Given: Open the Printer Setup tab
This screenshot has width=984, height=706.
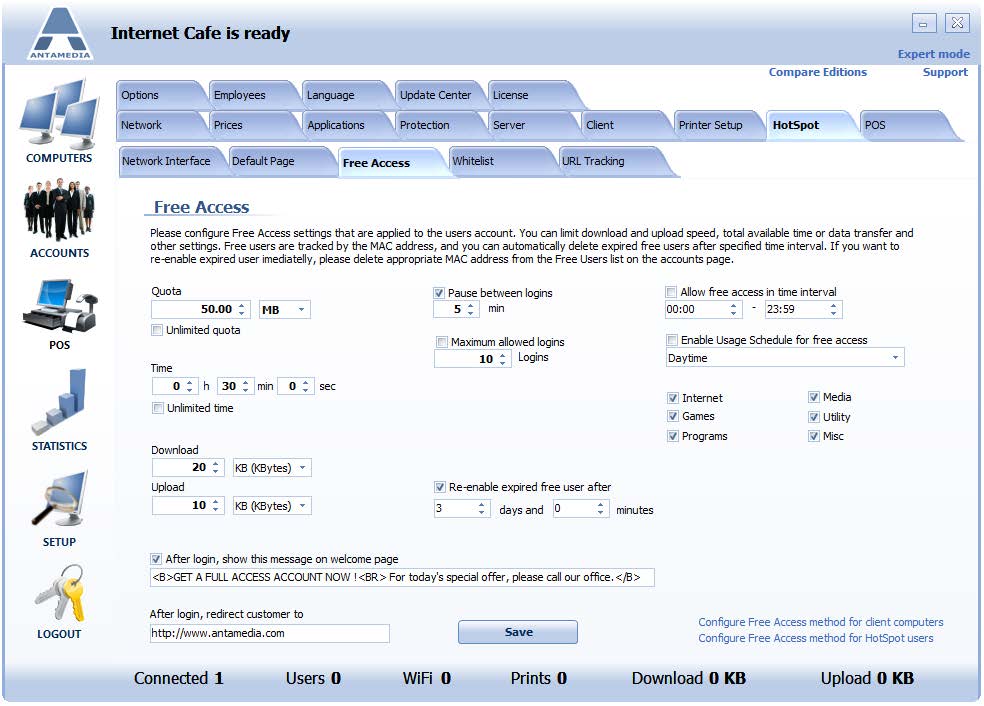Looking at the screenshot, I should [x=718, y=125].
